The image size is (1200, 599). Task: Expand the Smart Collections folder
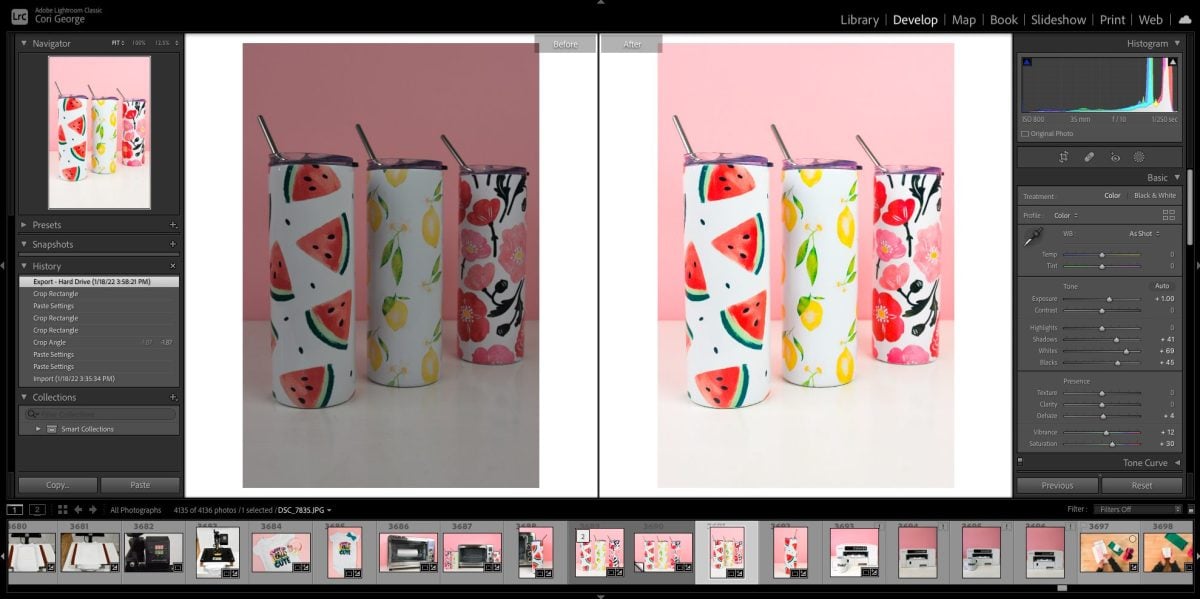(x=39, y=429)
